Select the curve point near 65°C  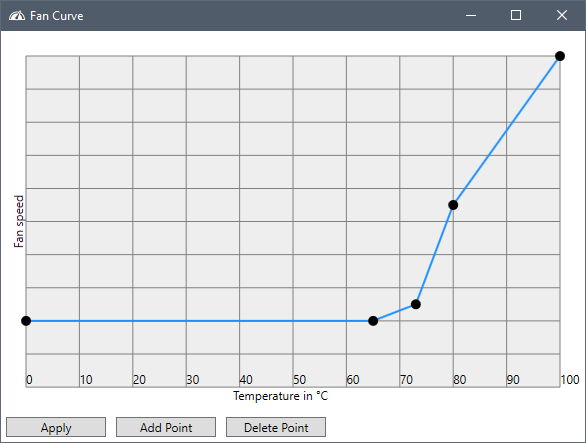[373, 321]
